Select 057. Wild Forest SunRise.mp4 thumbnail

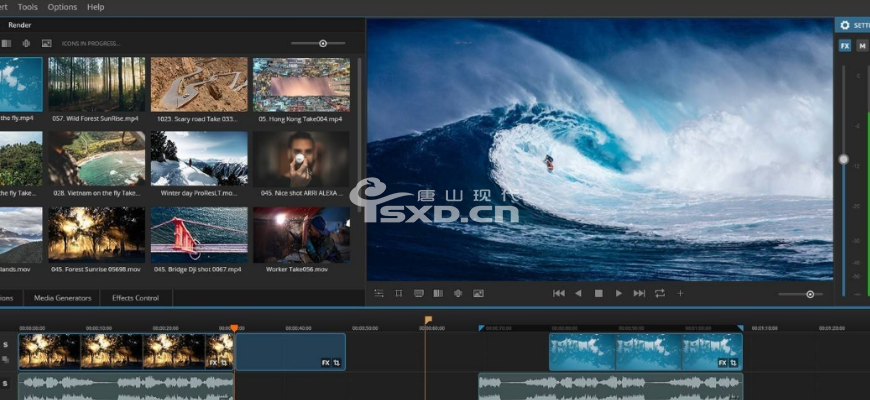point(97,84)
